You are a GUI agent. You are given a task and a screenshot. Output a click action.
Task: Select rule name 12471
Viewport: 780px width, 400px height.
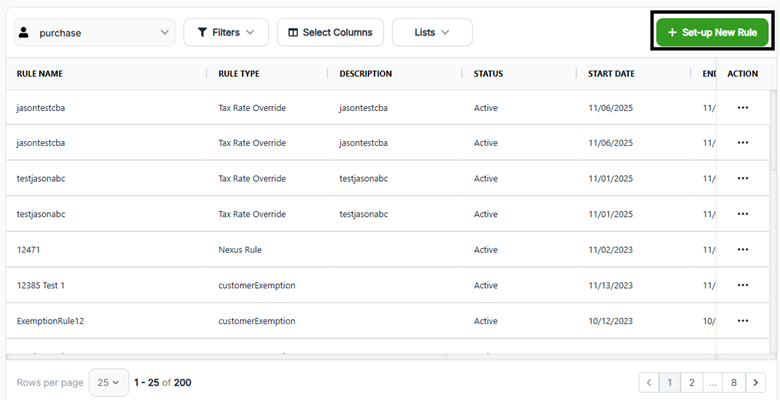pos(28,250)
